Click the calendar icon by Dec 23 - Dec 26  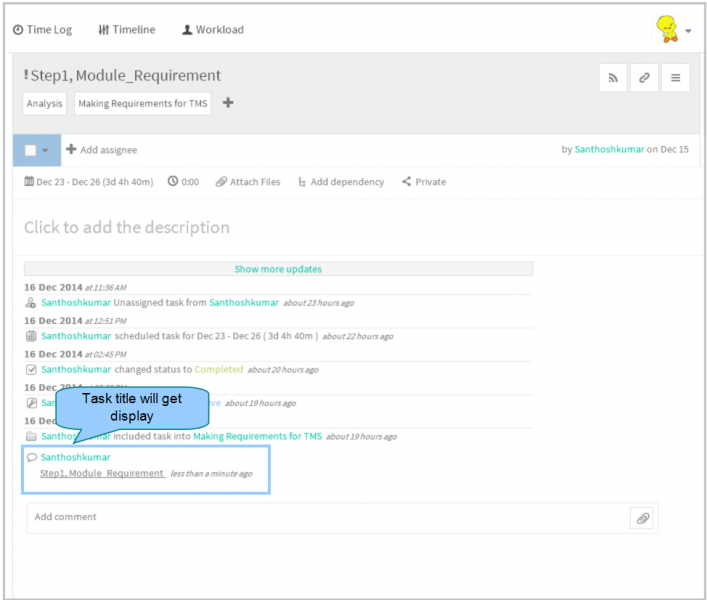tap(29, 181)
